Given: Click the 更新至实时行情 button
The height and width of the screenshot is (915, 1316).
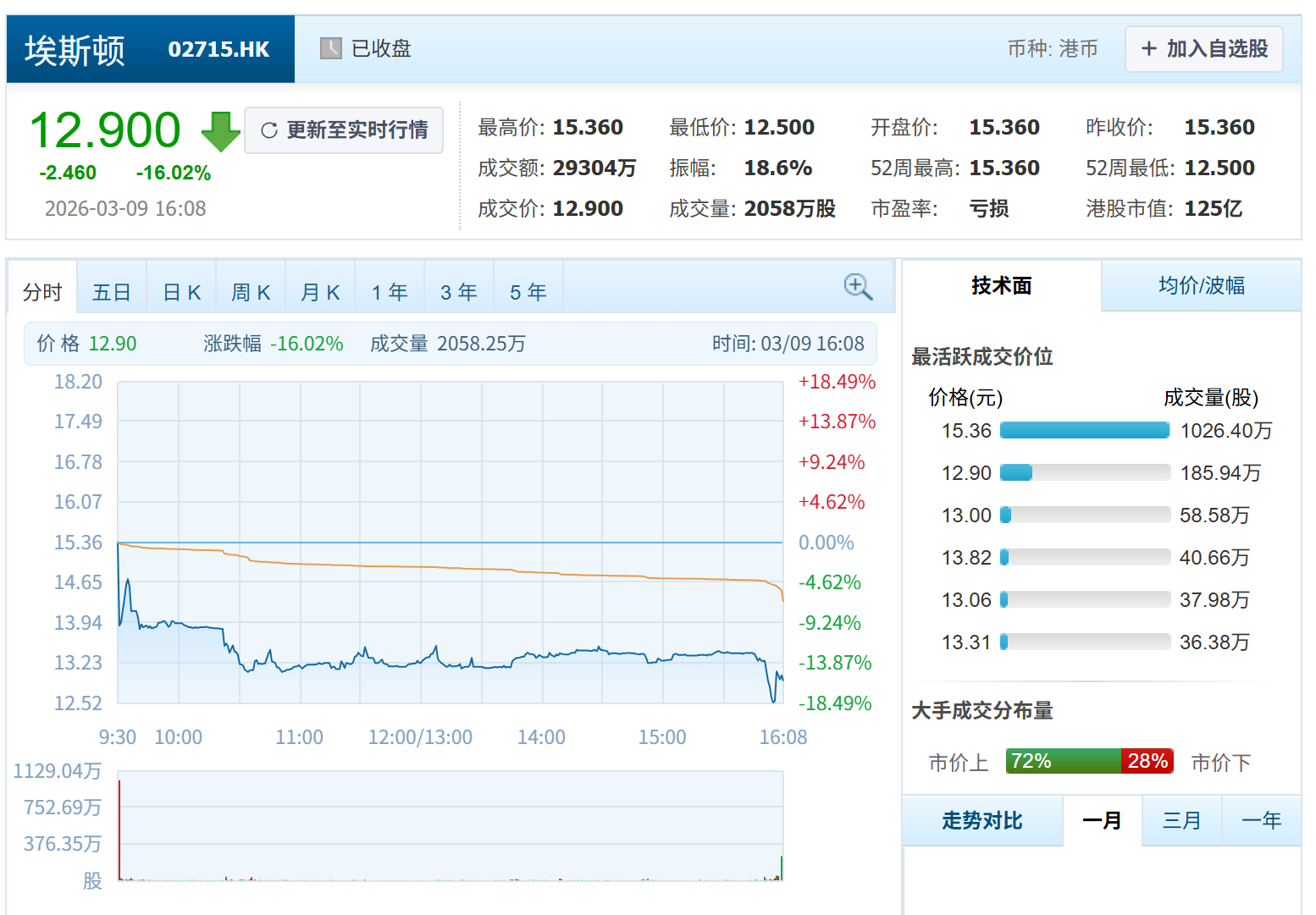Looking at the screenshot, I should point(343,130).
